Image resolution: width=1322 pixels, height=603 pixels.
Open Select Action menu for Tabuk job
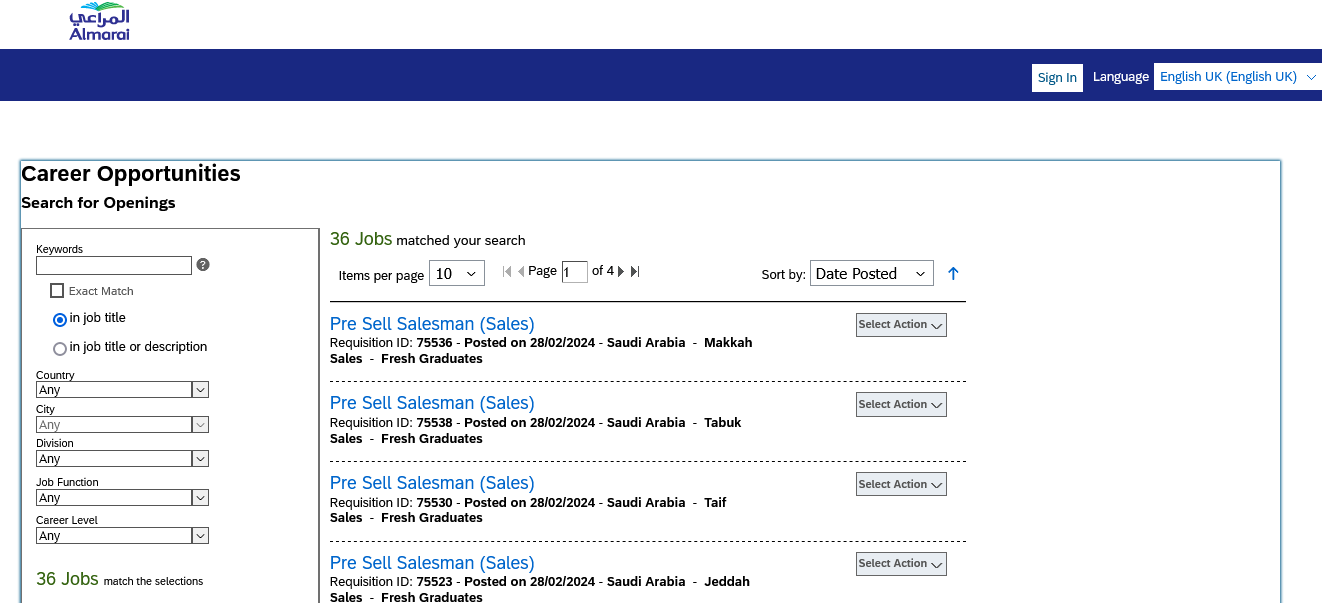[x=901, y=405]
